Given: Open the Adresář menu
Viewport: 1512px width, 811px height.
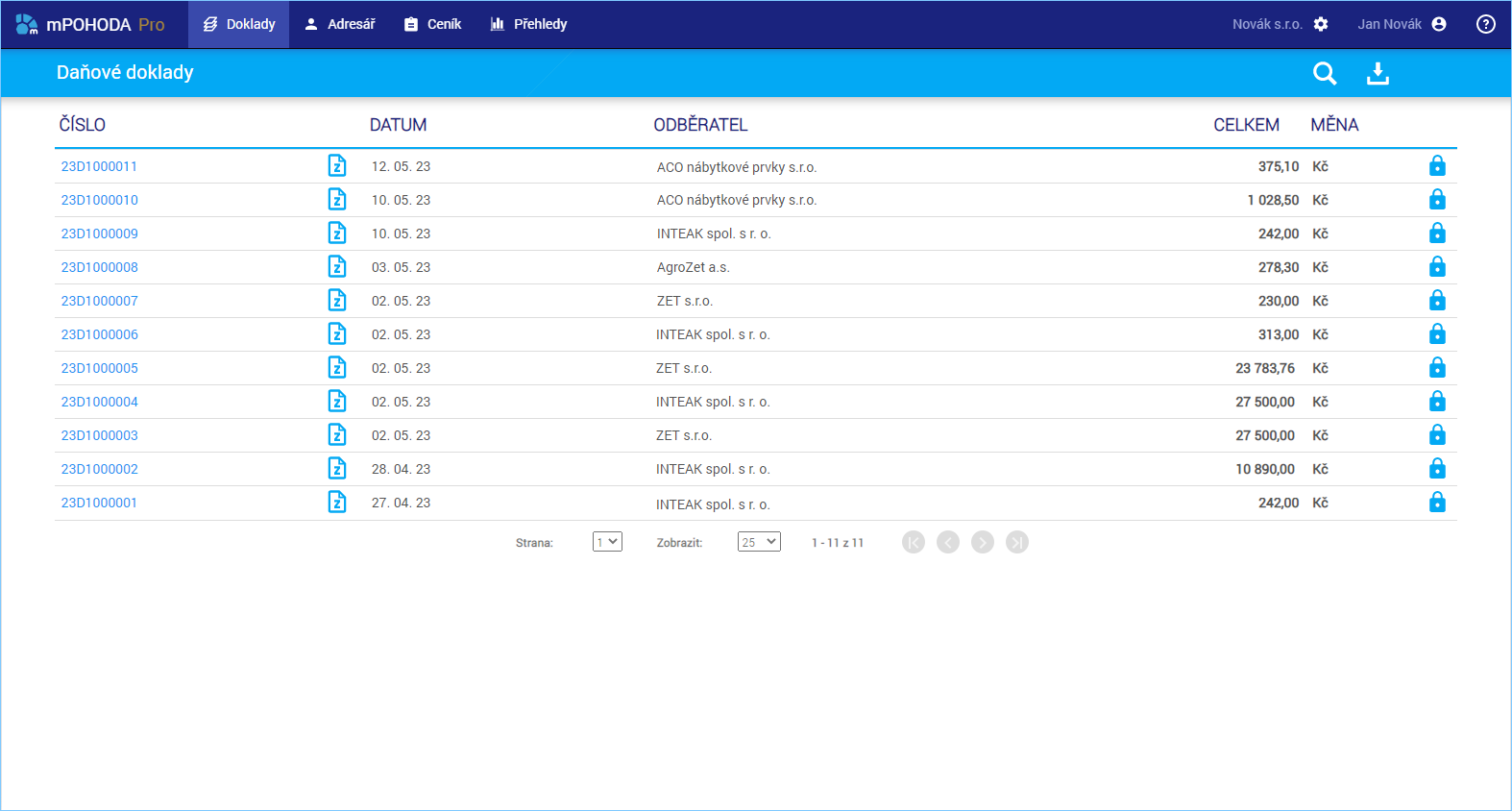Looking at the screenshot, I should click(x=340, y=24).
